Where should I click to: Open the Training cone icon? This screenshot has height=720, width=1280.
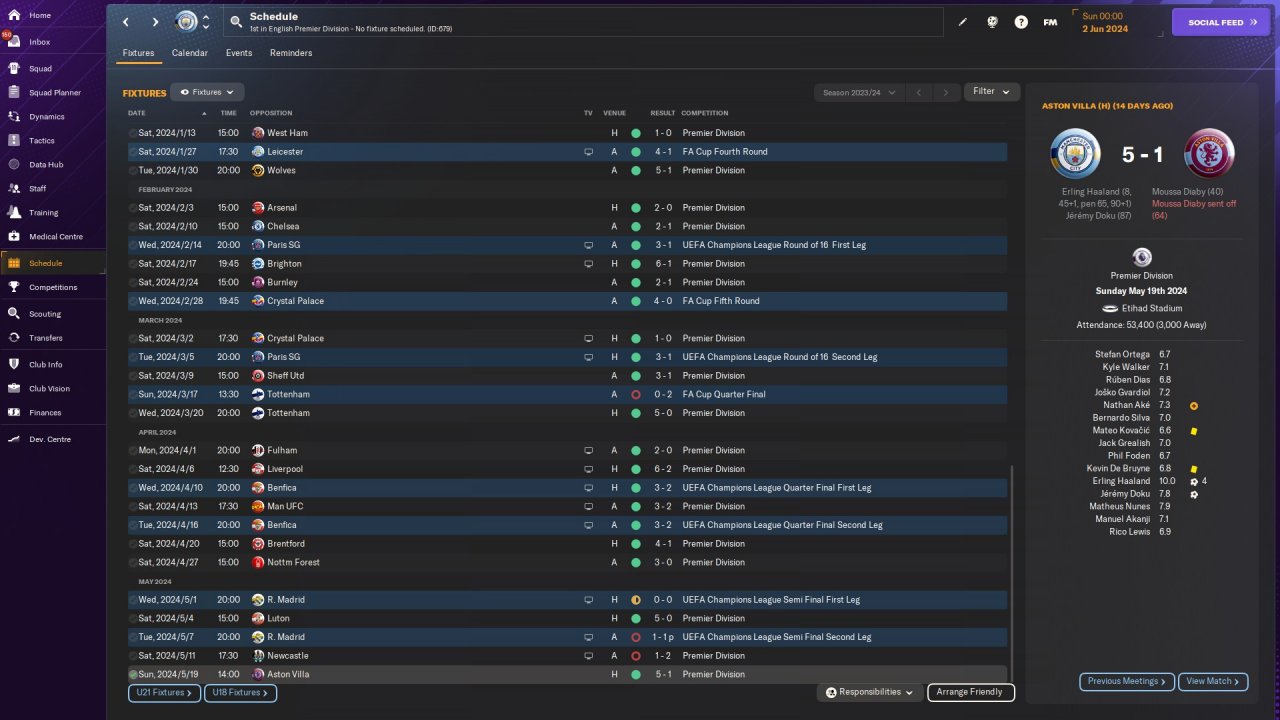pos(14,212)
